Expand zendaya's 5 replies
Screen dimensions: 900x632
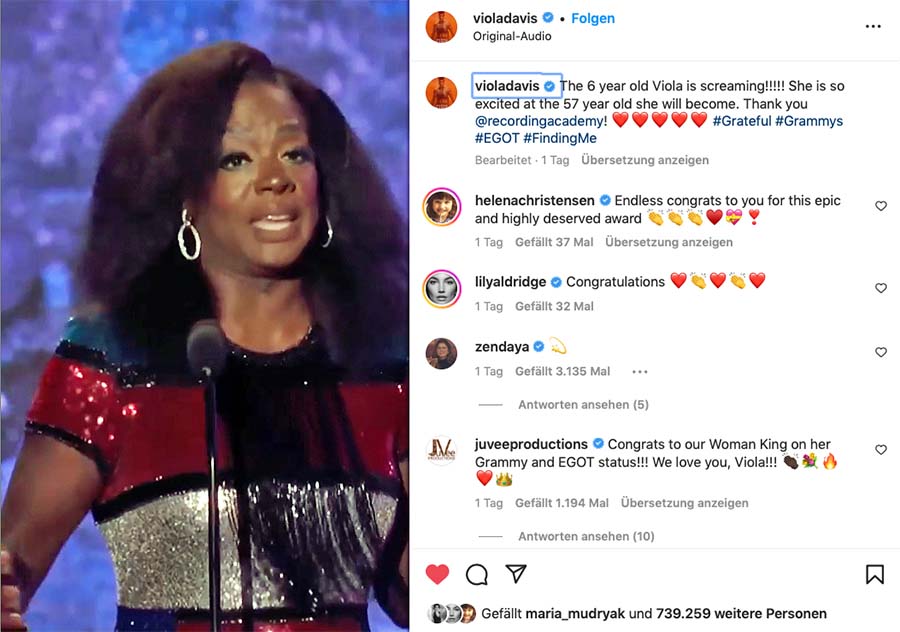[x=583, y=405]
